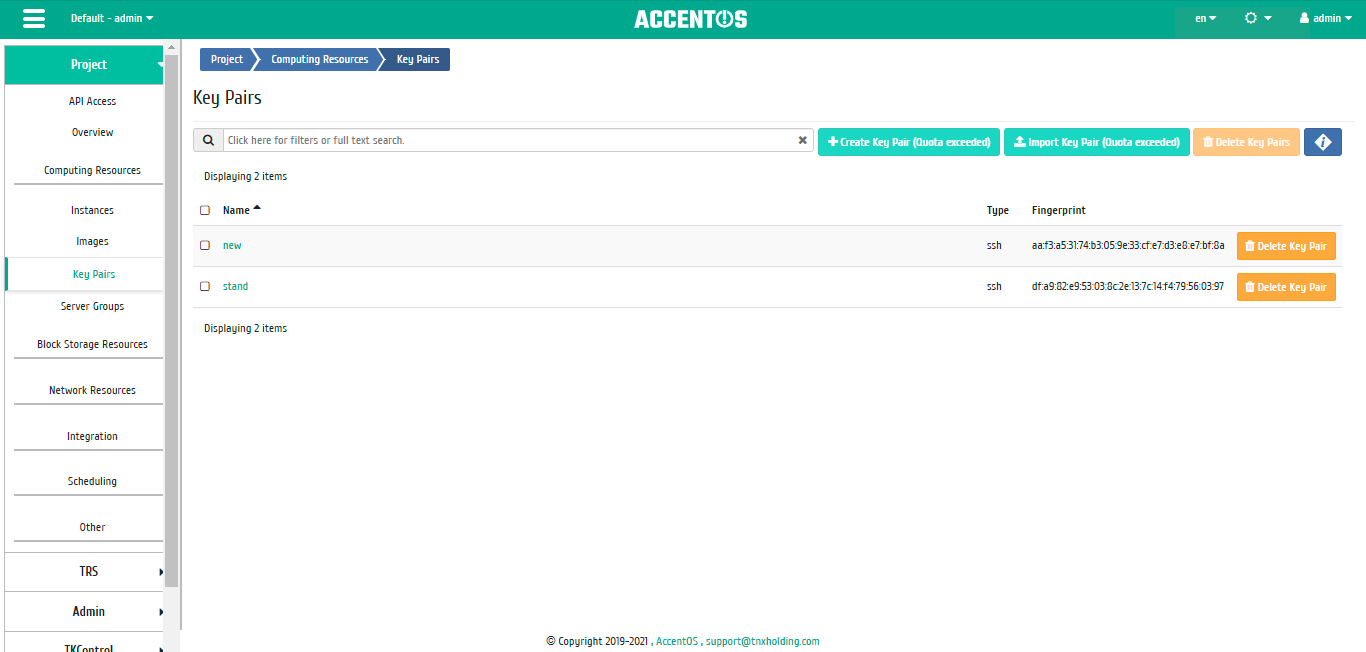
Task: Click the Project breadcrumb
Action: (x=226, y=59)
